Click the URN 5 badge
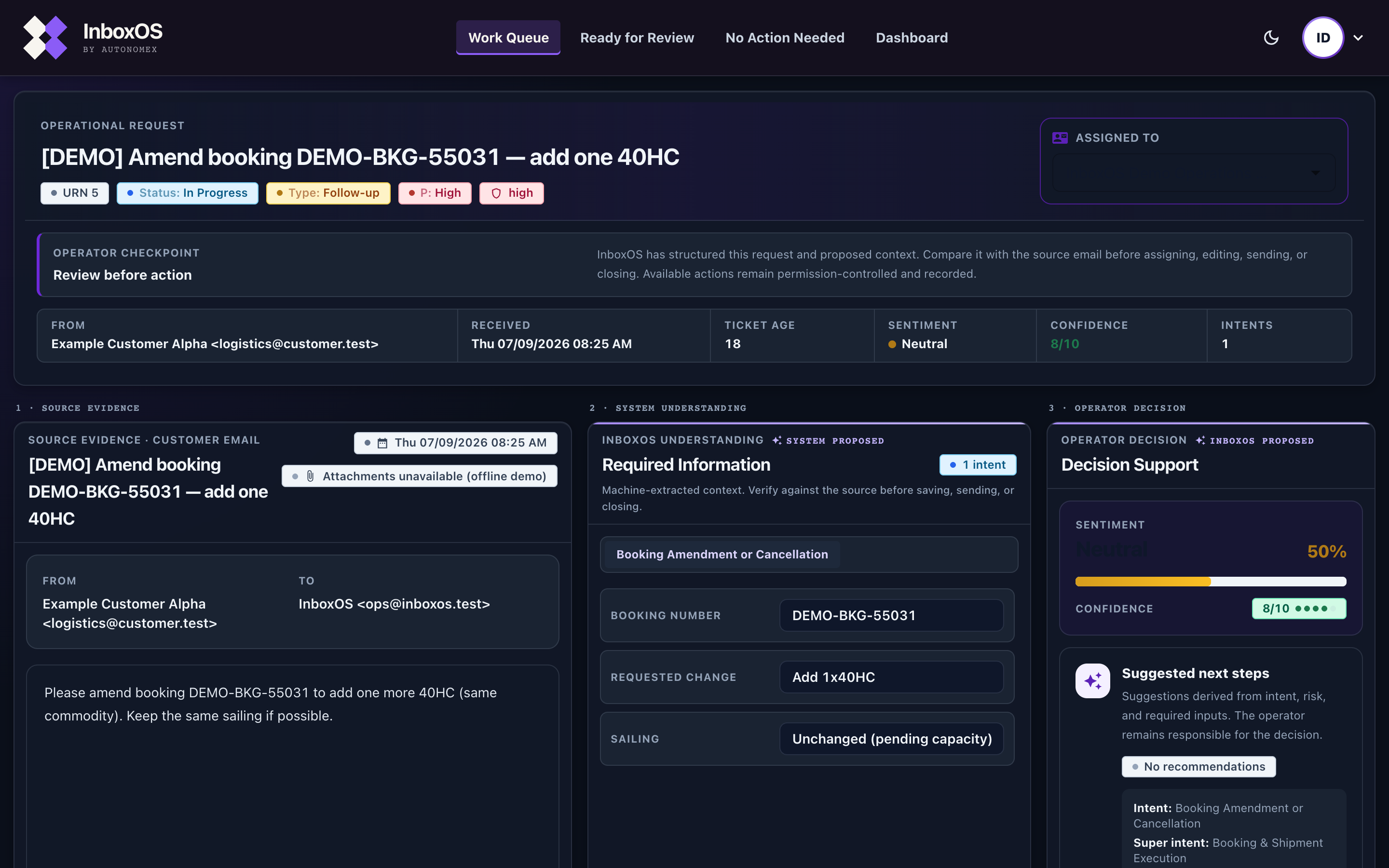 click(75, 193)
